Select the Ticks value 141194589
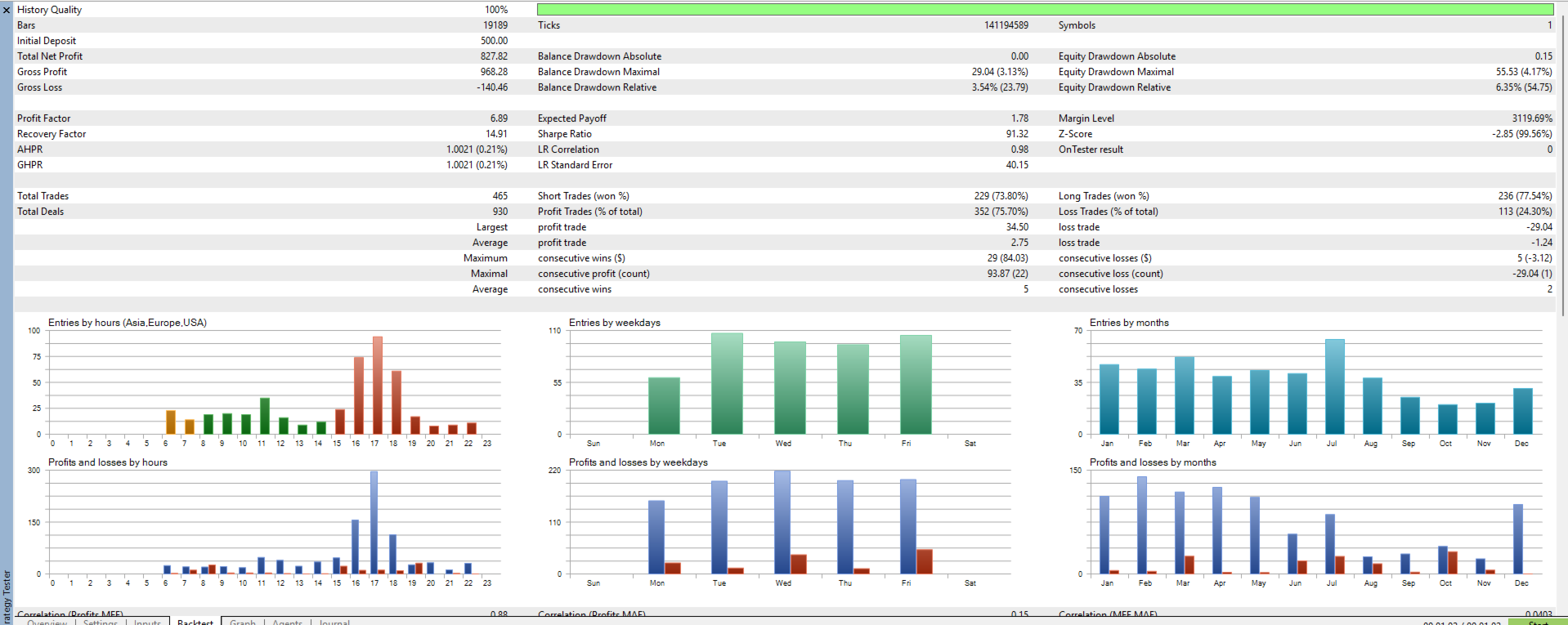This screenshot has height=625, width=1568. [1006, 25]
